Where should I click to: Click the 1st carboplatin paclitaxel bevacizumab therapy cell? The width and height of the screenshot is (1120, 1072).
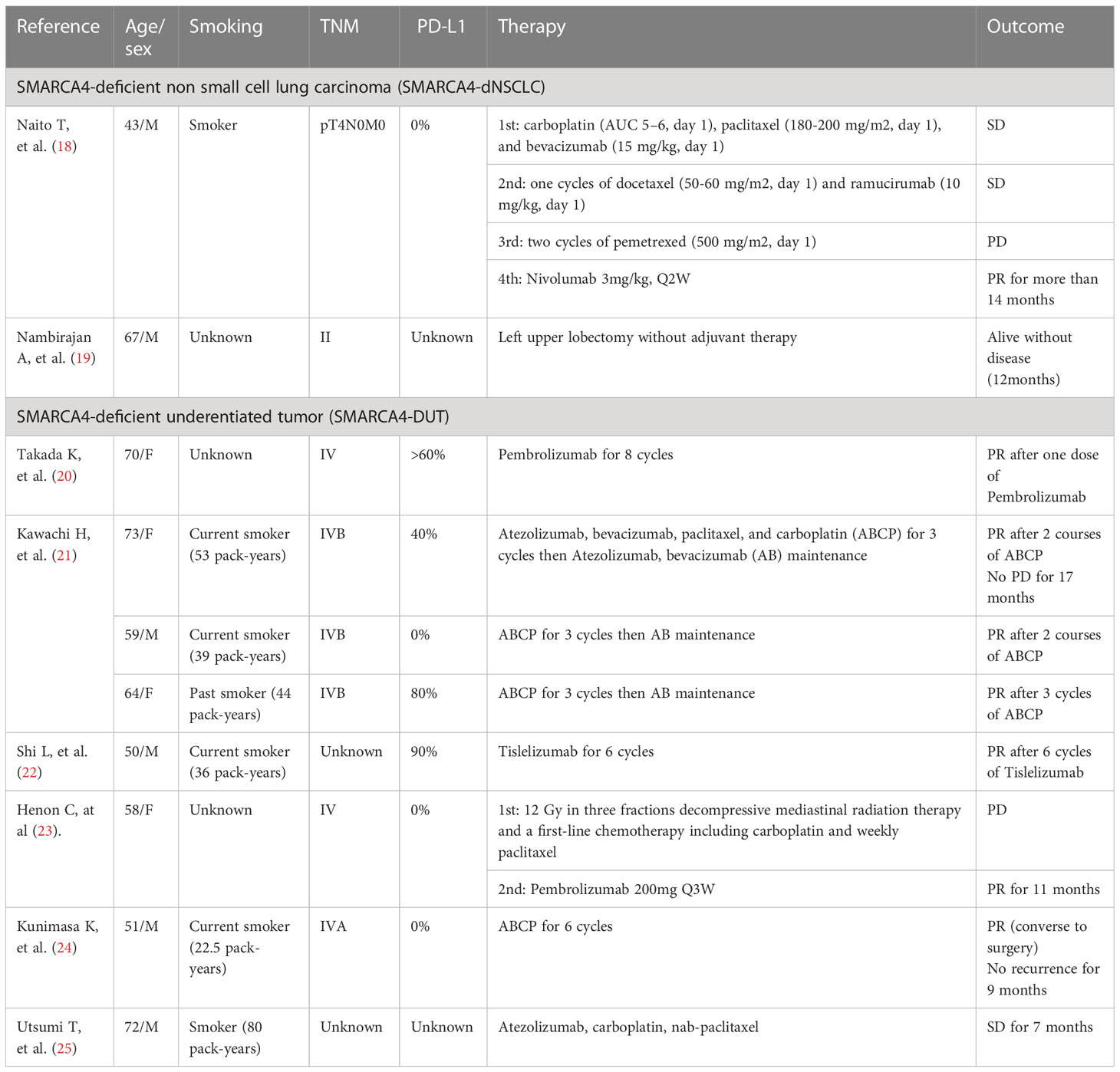pyautogui.click(x=731, y=136)
